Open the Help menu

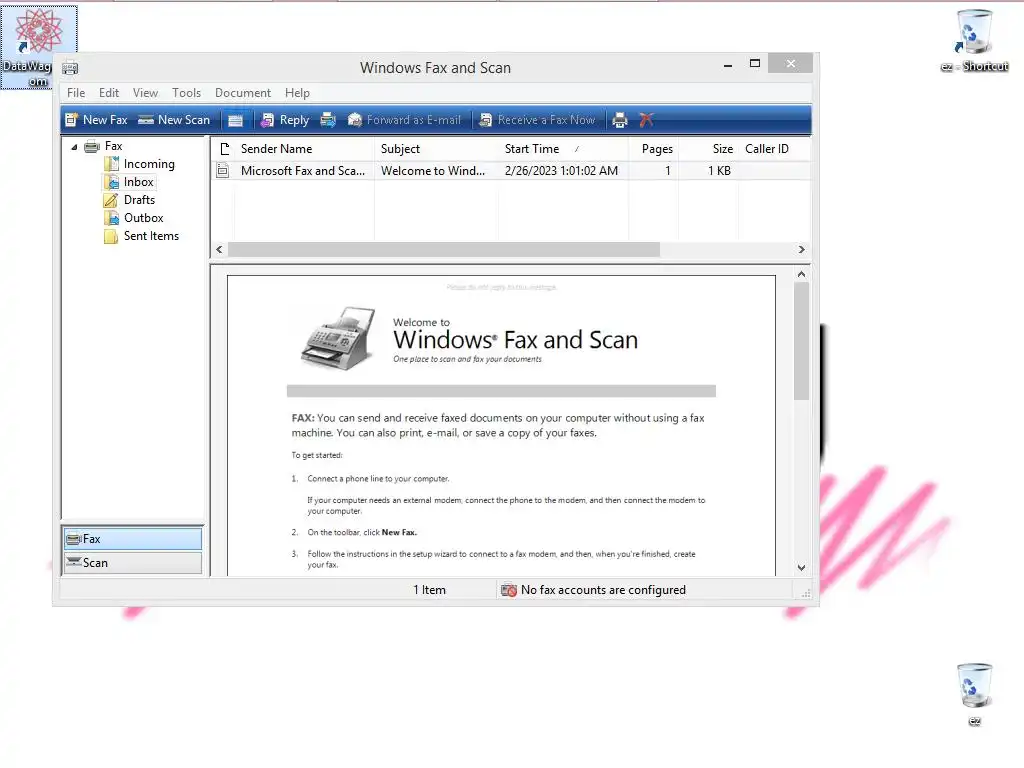click(x=297, y=93)
